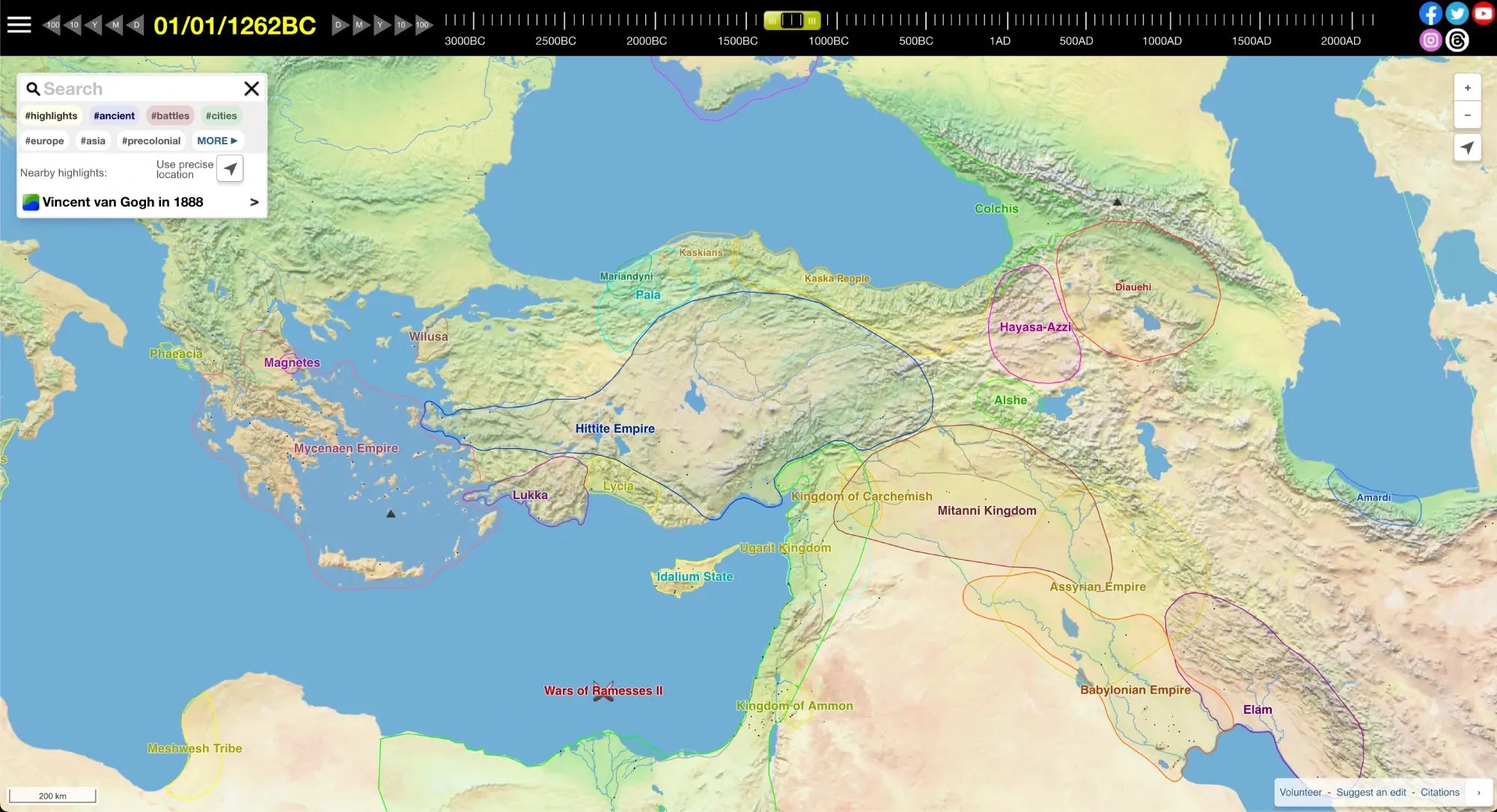
Task: Jump forward 100 years with the arrow
Action: 424,25
